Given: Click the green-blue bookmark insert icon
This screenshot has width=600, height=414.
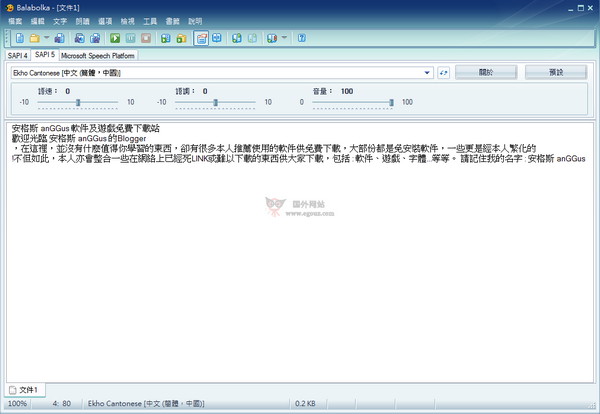Looking at the screenshot, I should pos(236,38).
